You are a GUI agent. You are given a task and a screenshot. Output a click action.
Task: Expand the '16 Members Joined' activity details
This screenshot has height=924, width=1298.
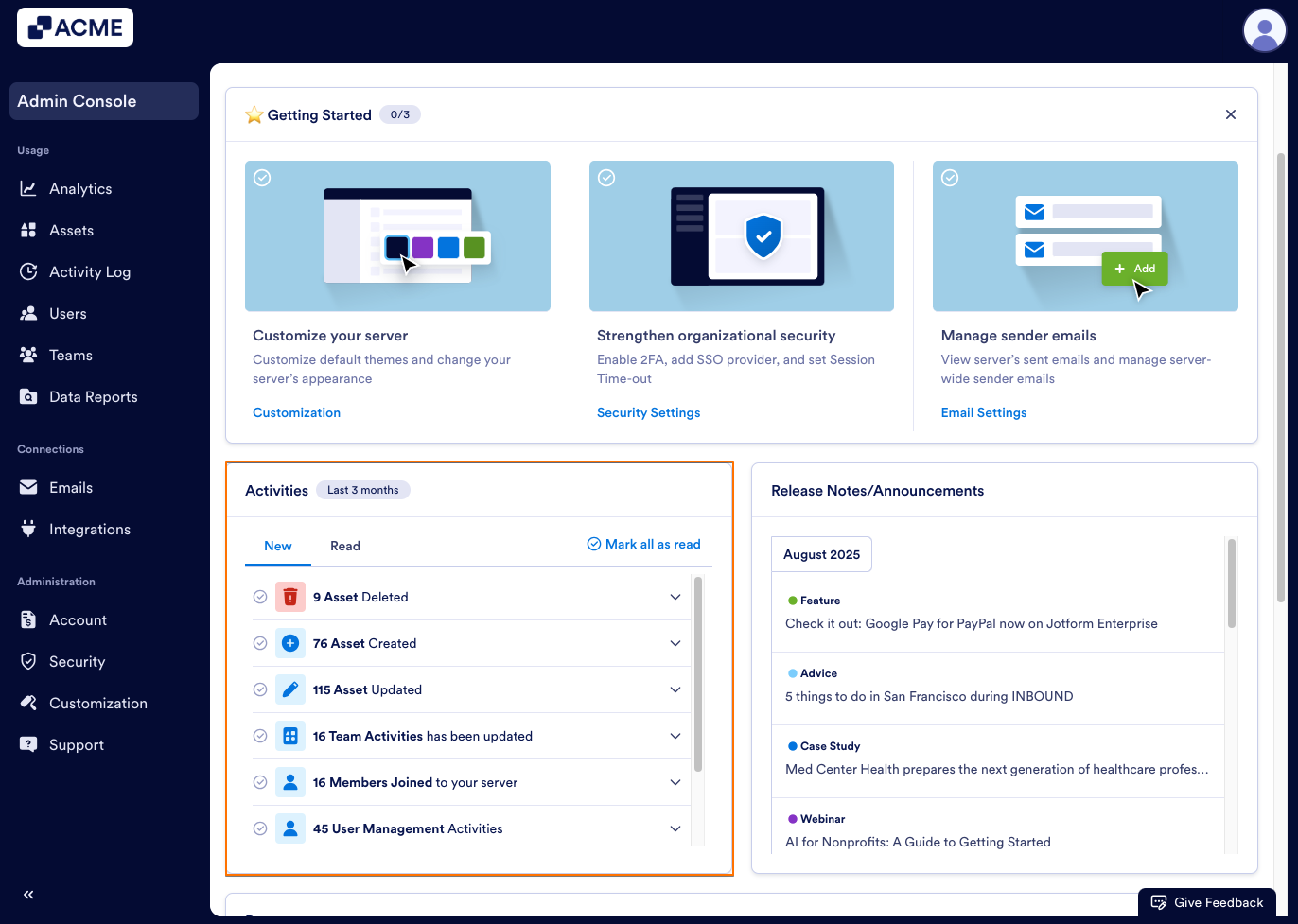coord(675,782)
